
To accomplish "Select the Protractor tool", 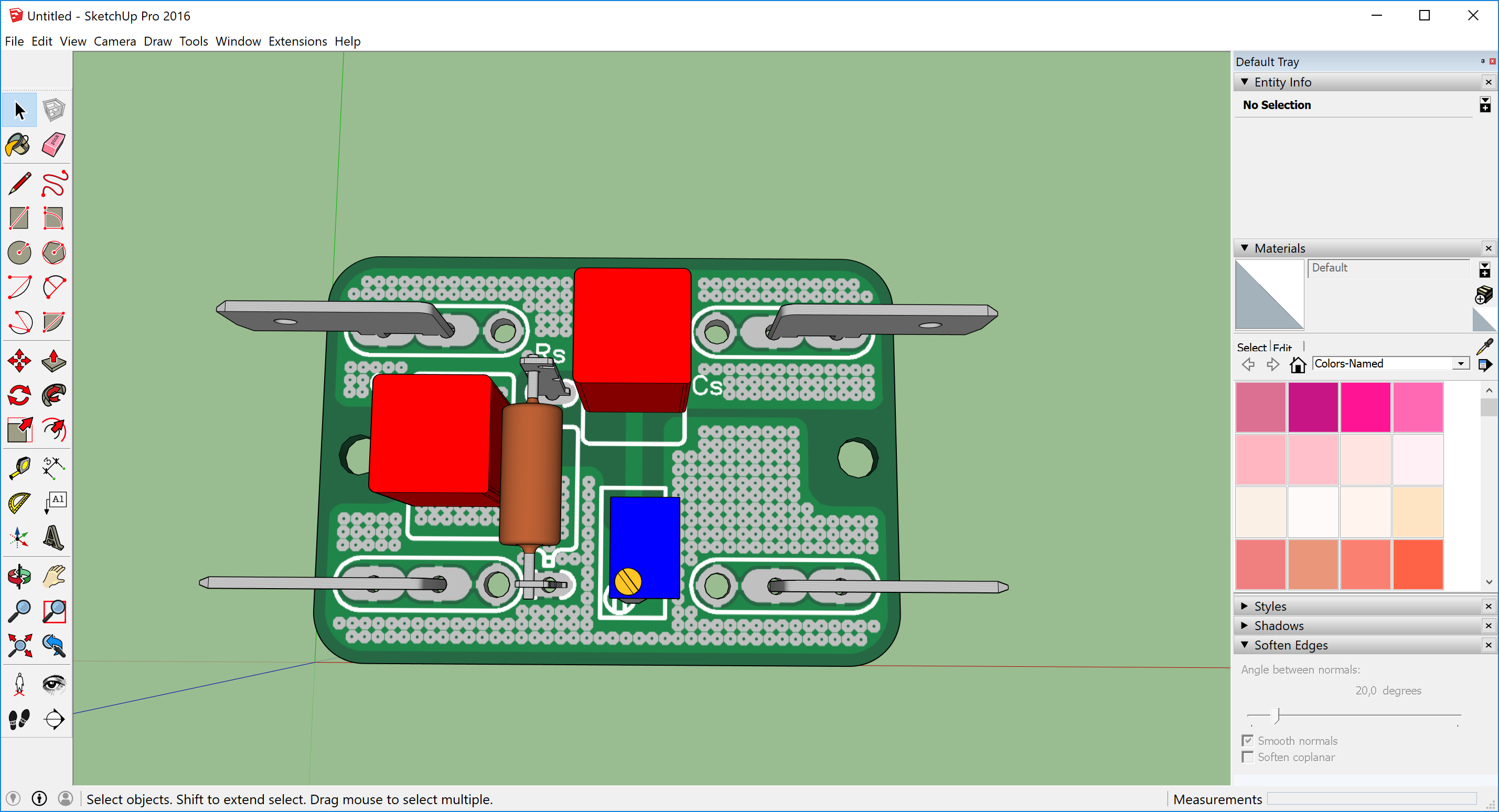I will (19, 503).
